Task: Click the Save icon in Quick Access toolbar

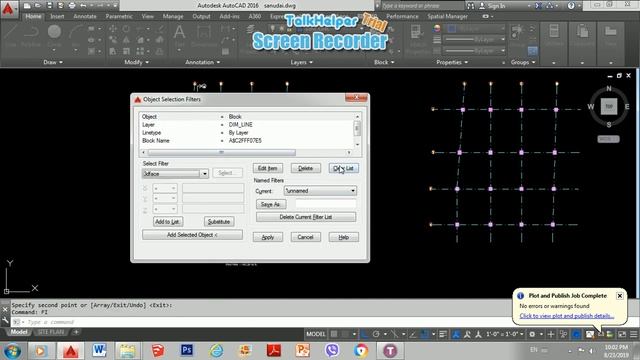Action: click(49, 6)
